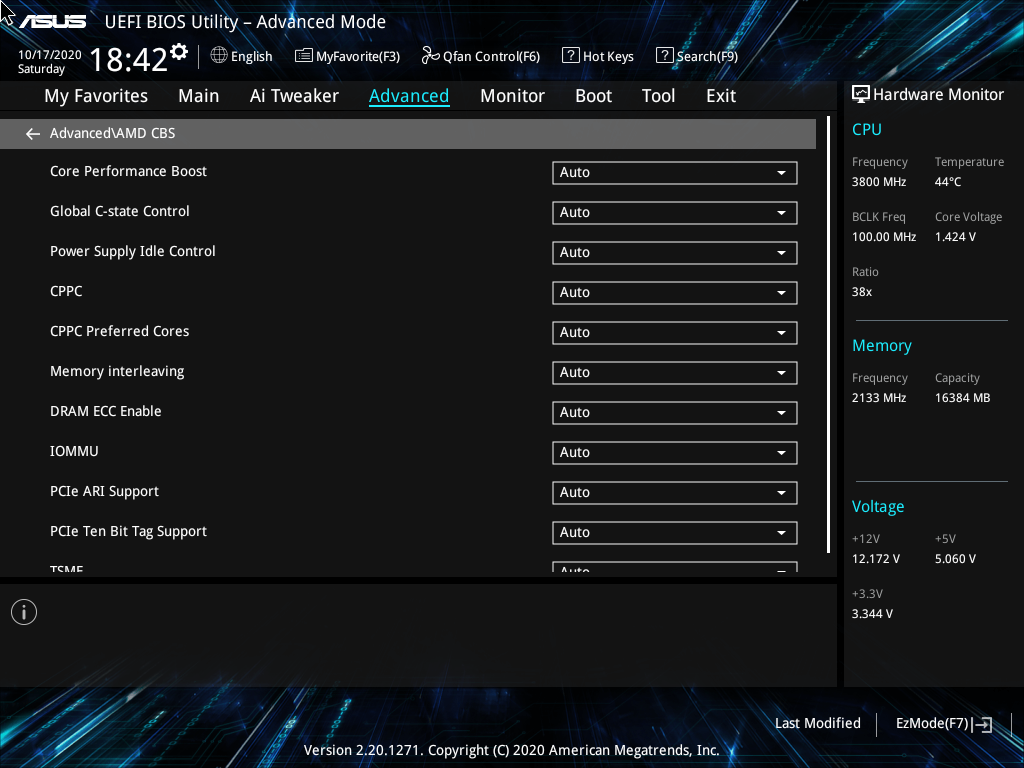
Task: Expand DRAM ECC Enable dropdown
Action: point(675,412)
